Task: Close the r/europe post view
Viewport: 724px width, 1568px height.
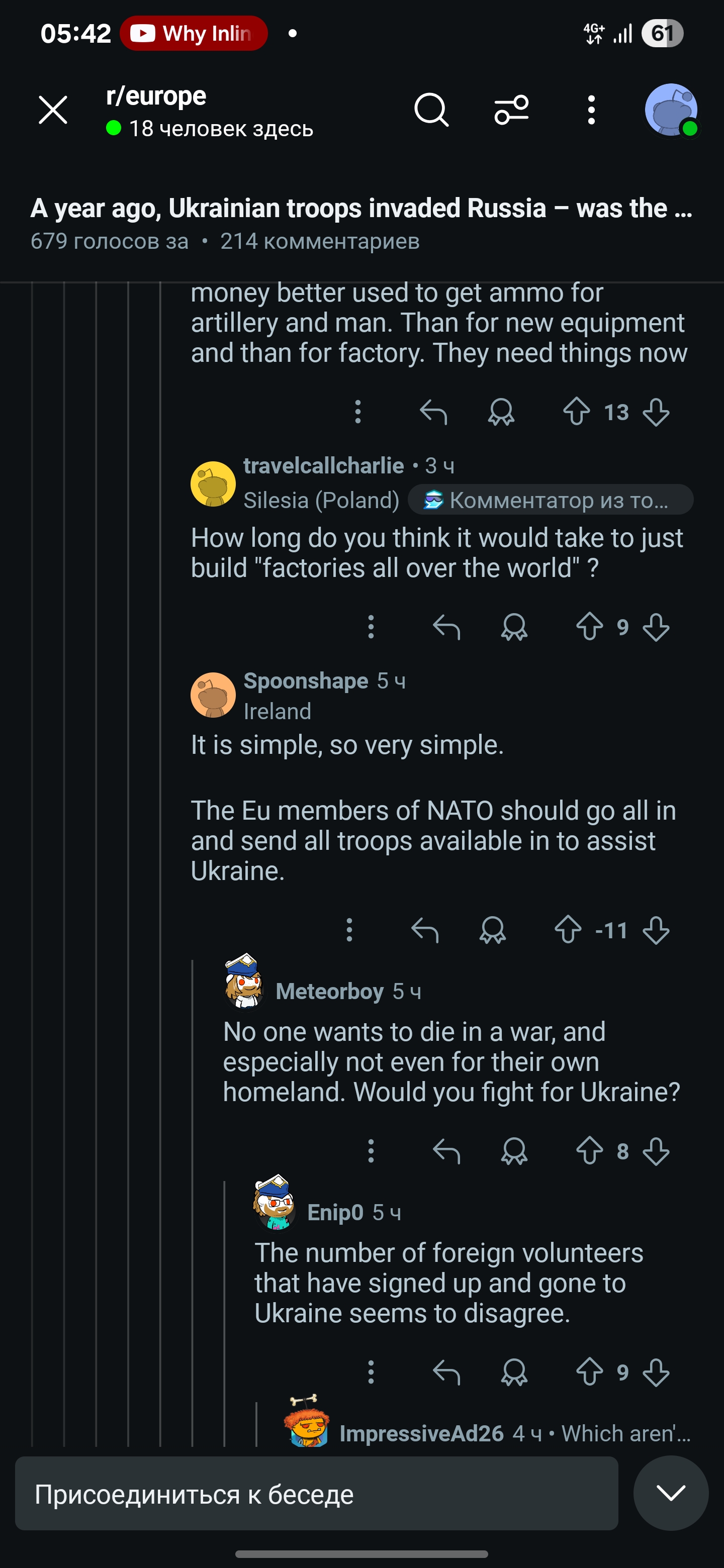Action: [53, 110]
